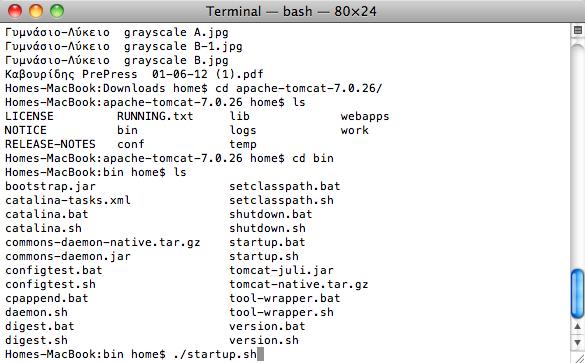Click the catalina.sh file name

coord(43,228)
